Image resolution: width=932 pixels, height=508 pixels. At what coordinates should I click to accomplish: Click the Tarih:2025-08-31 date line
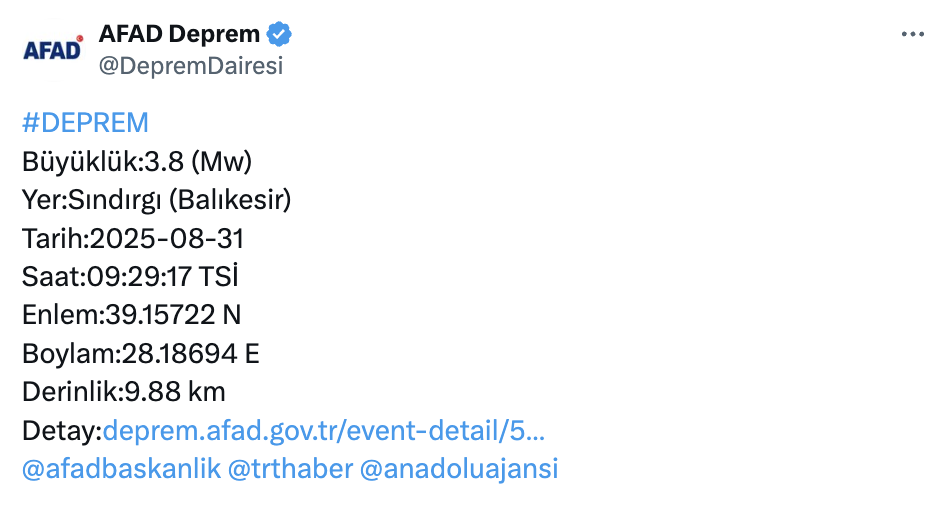[x=133, y=239]
